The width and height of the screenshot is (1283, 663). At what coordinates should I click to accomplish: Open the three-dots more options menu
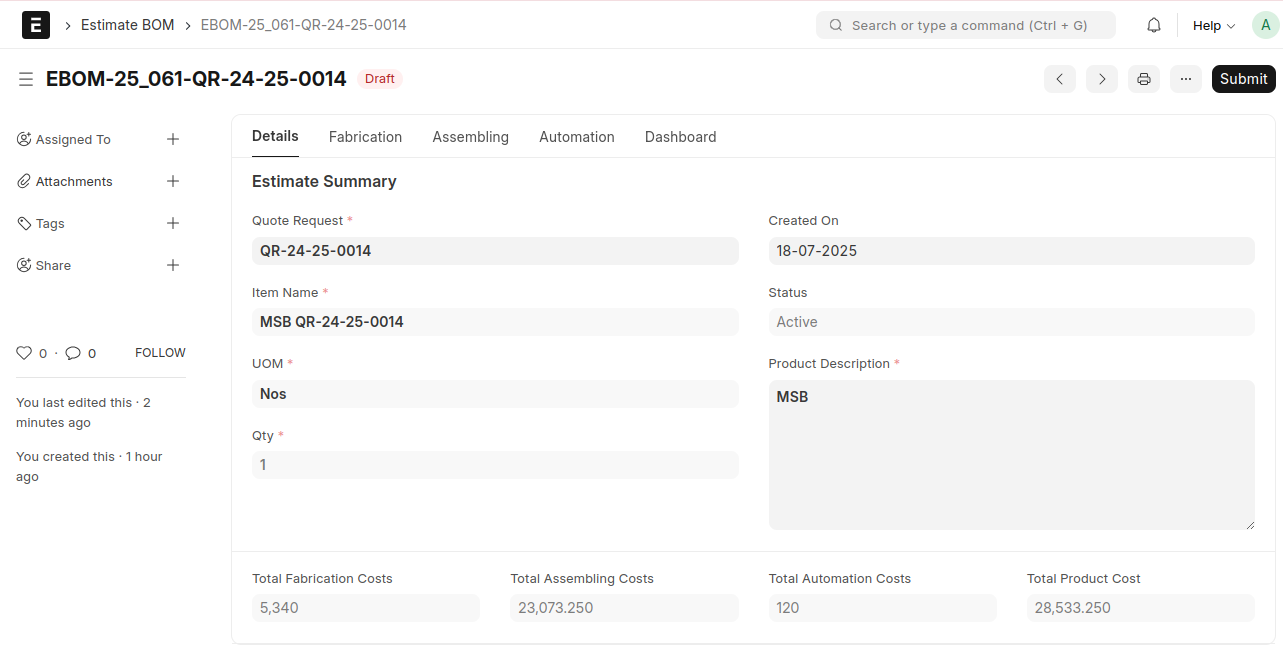pyautogui.click(x=1185, y=79)
